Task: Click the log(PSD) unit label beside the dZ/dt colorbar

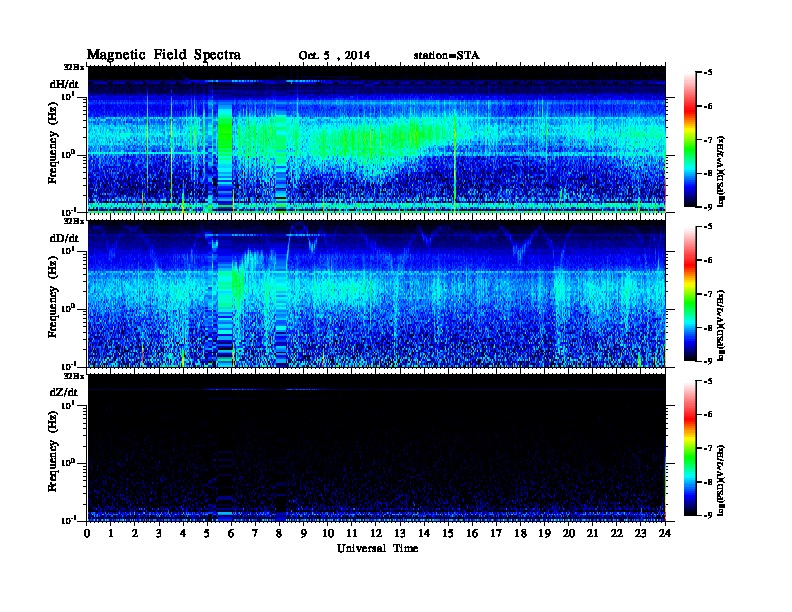Action: tap(721, 479)
